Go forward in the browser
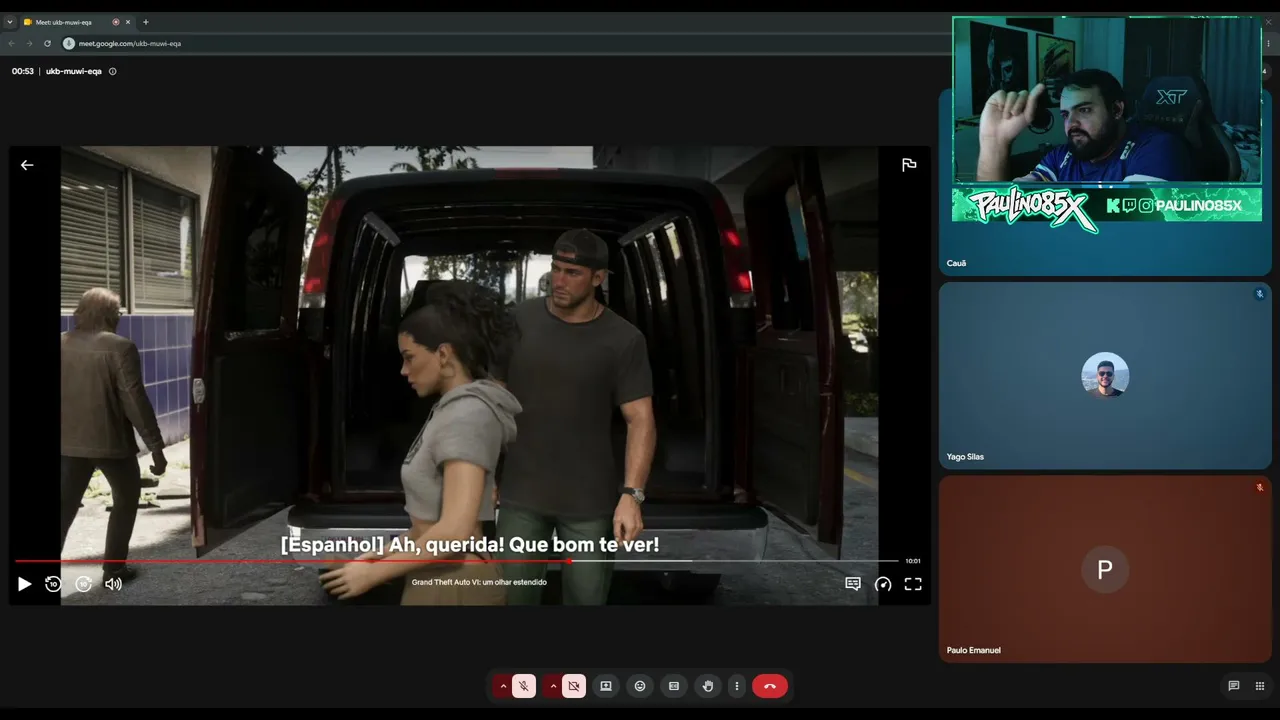 29,43
